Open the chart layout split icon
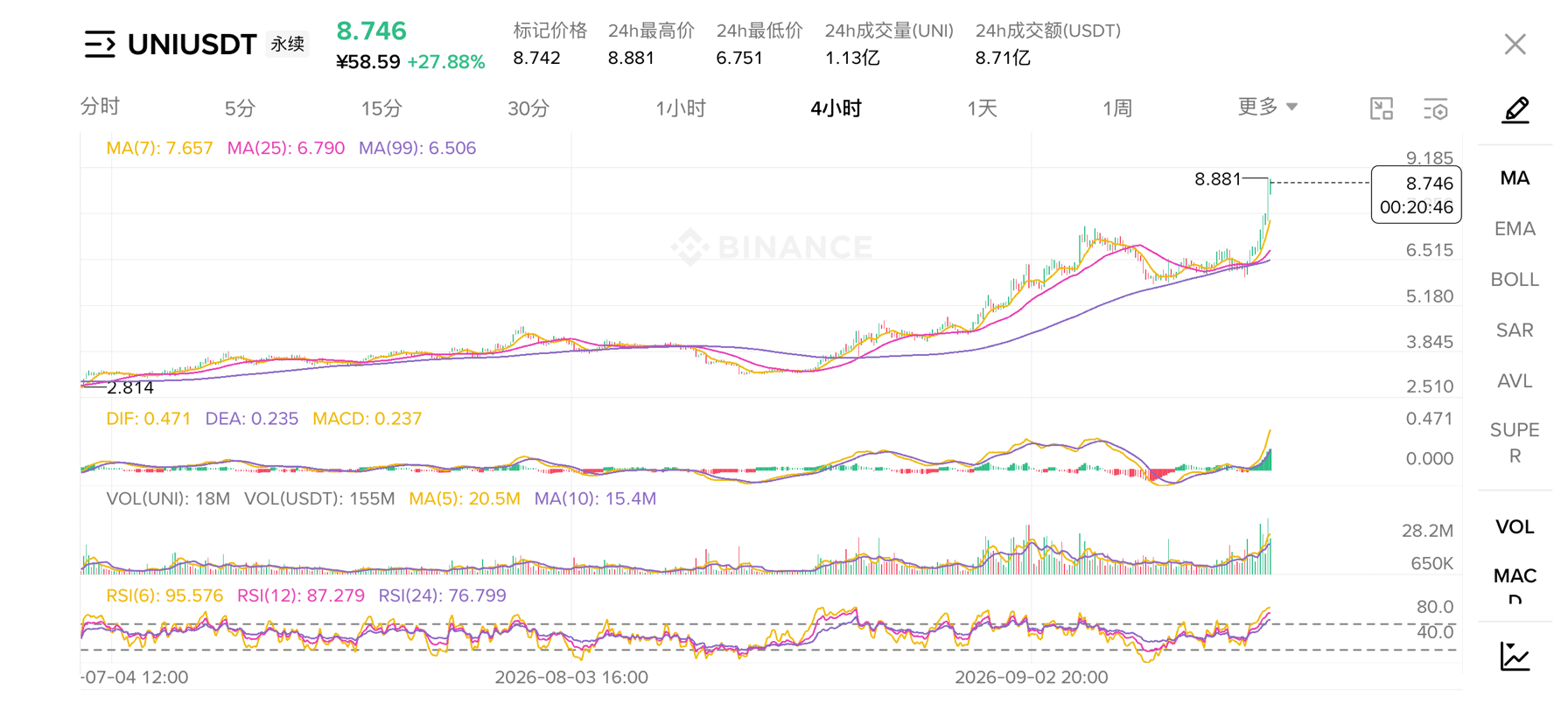Image resolution: width=1568 pixels, height=724 pixels. [x=1382, y=108]
